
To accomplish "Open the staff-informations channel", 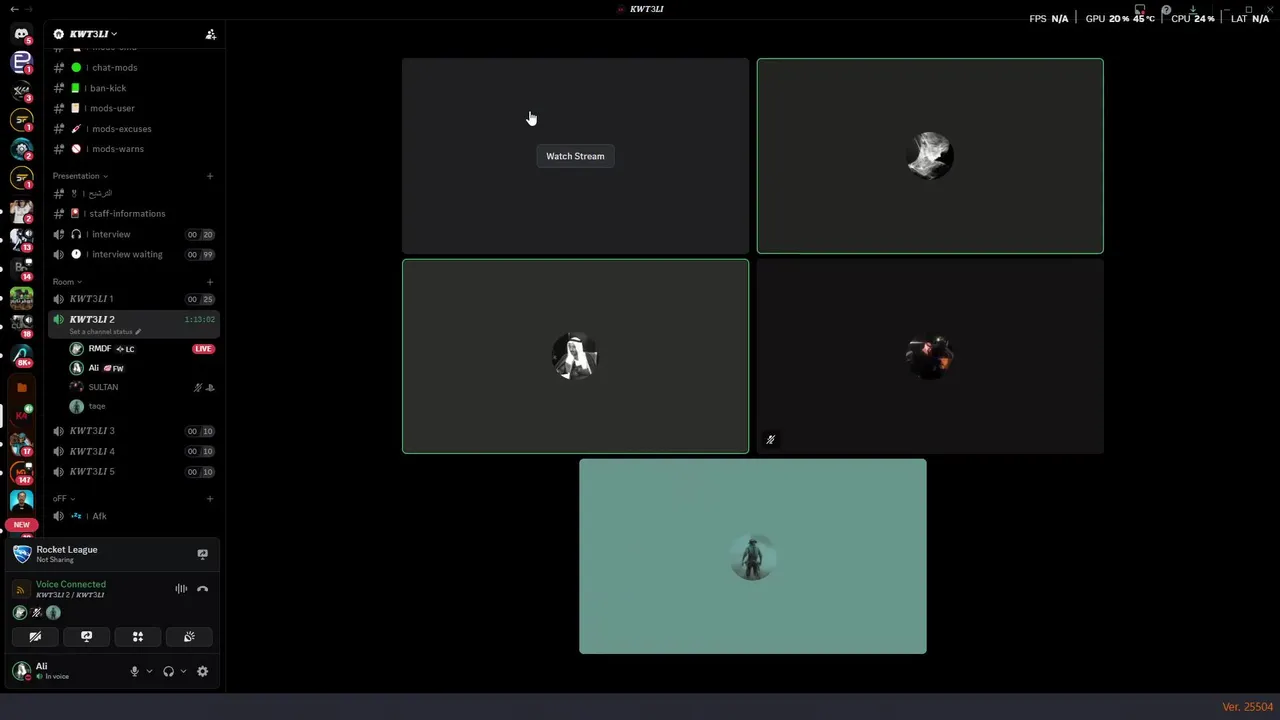I will click(134, 214).
